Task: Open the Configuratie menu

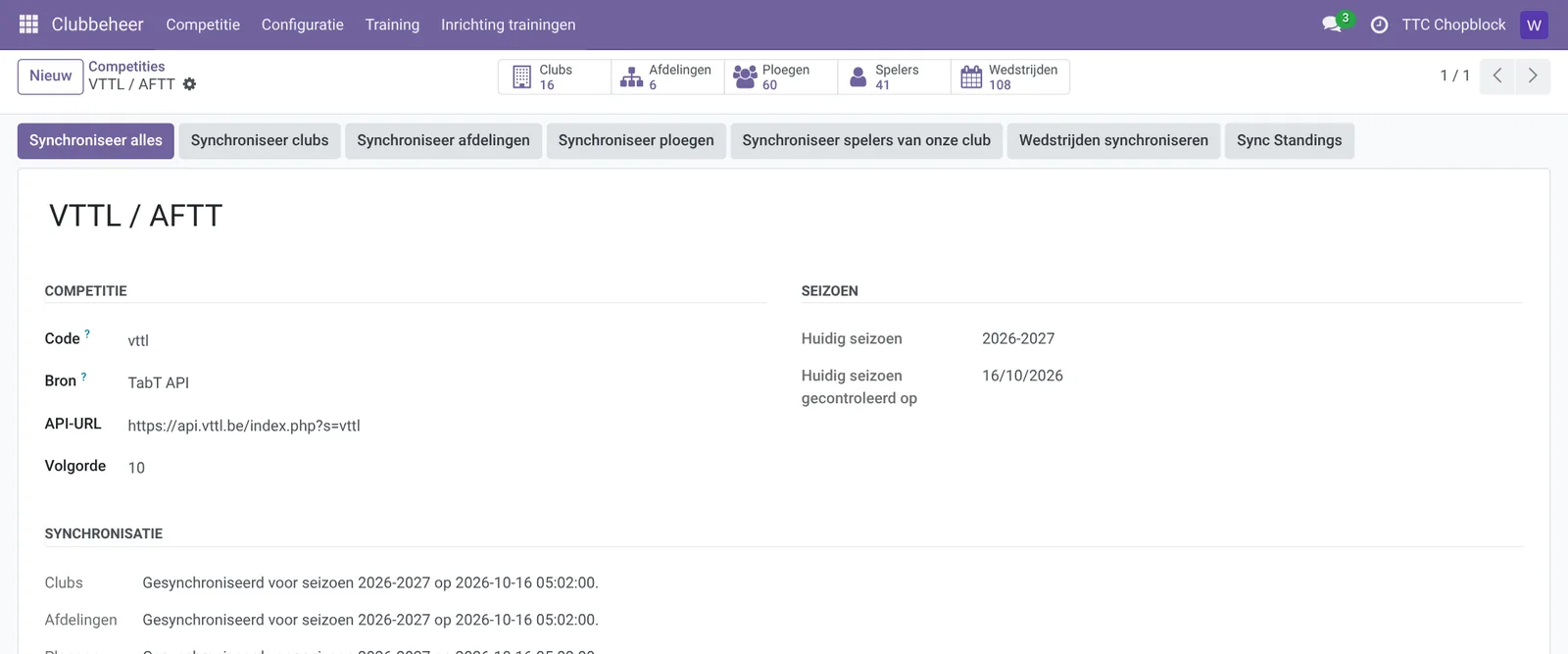Action: pos(303,25)
